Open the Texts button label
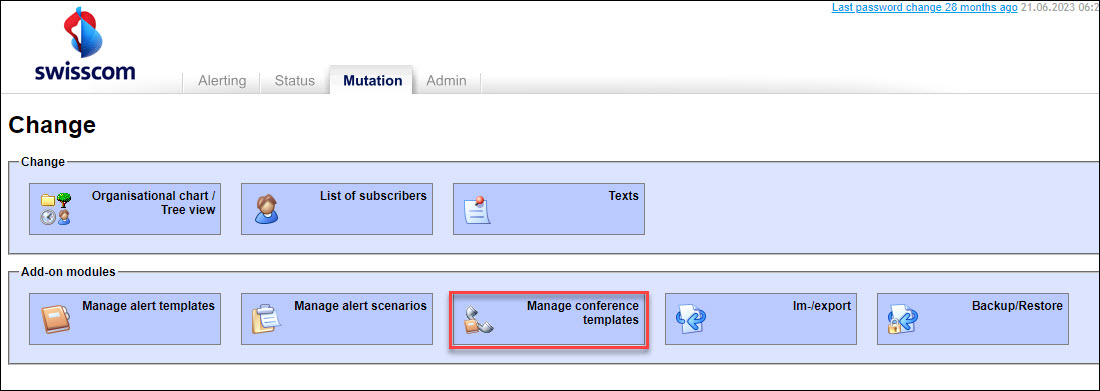1100x391 pixels. click(x=624, y=196)
